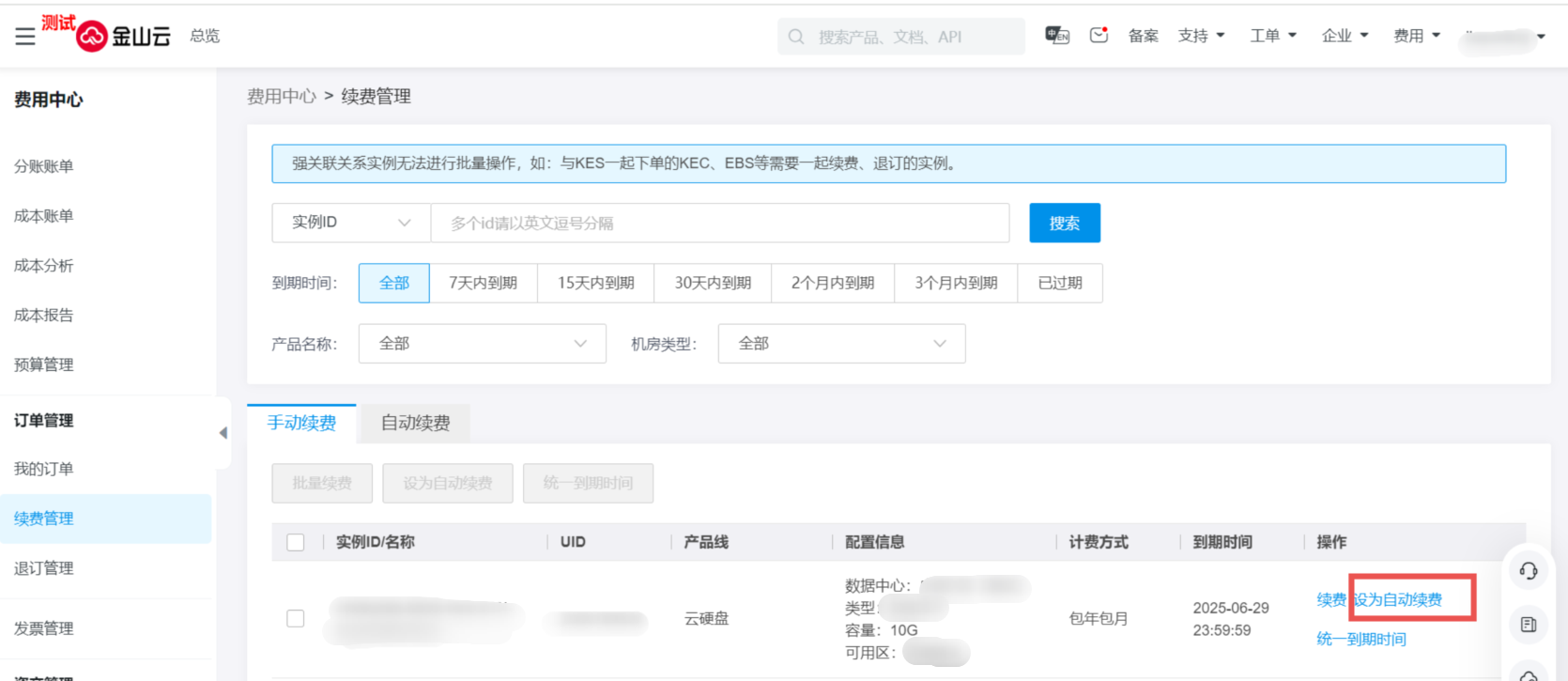Open the floating document feedback icon

pos(1529,625)
